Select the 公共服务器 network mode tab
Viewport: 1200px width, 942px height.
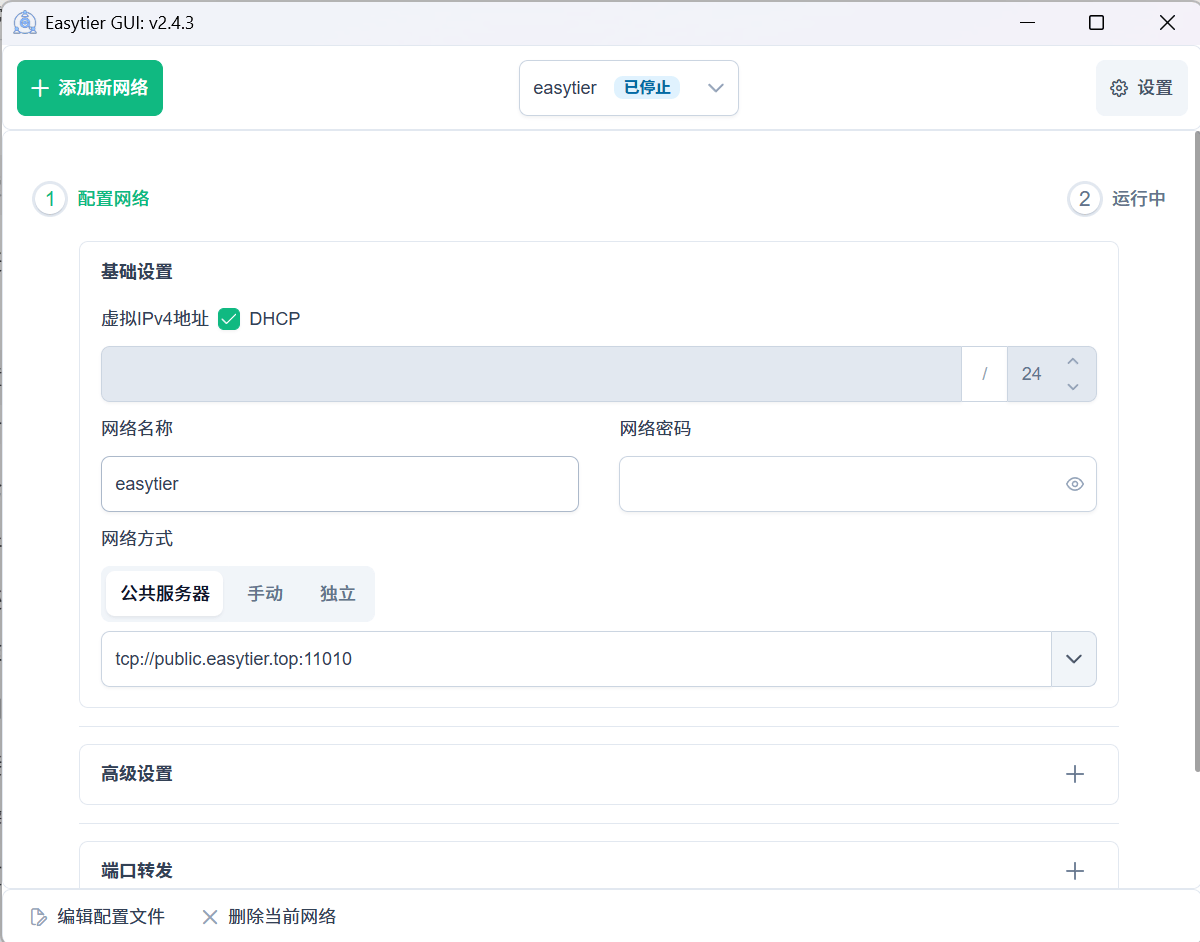(165, 594)
